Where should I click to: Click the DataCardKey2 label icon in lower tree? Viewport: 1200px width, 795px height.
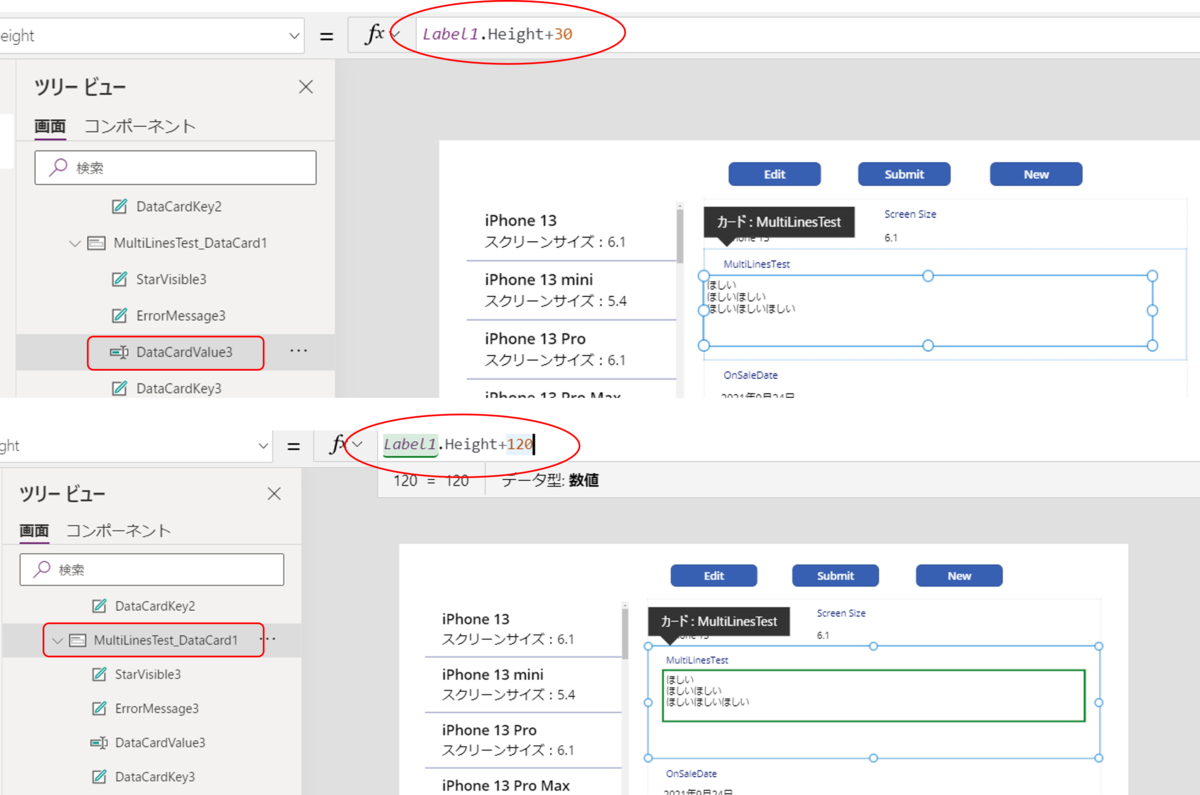(99, 606)
